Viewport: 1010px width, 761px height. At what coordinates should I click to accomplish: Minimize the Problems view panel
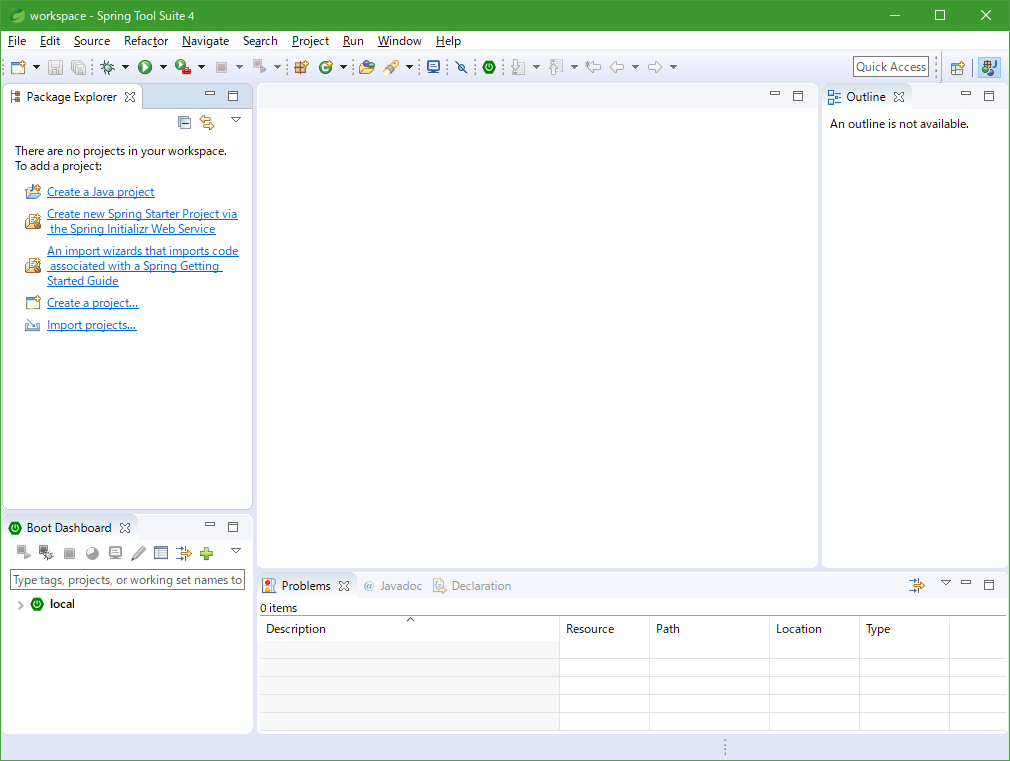(966, 582)
